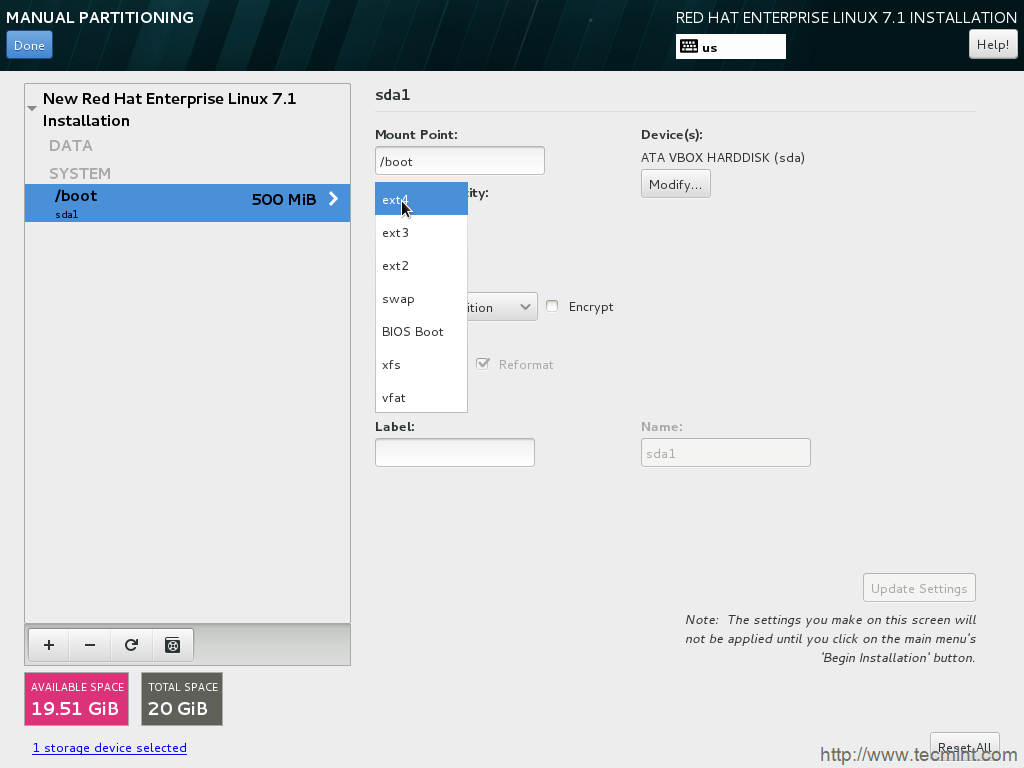
Task: Click the configure selected mount point icon
Action: pyautogui.click(x=172, y=645)
